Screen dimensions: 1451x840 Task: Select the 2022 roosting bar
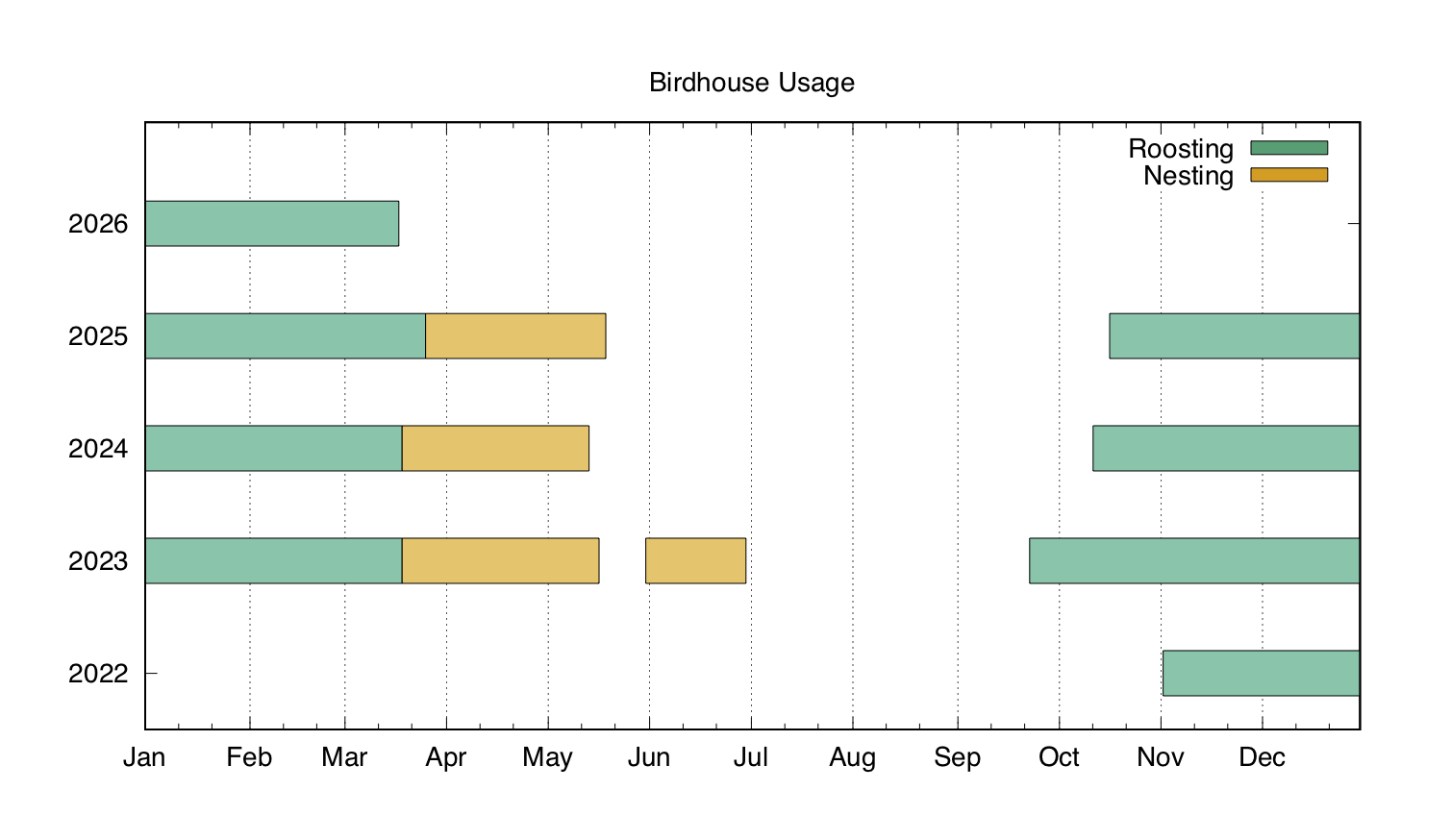click(x=1261, y=674)
